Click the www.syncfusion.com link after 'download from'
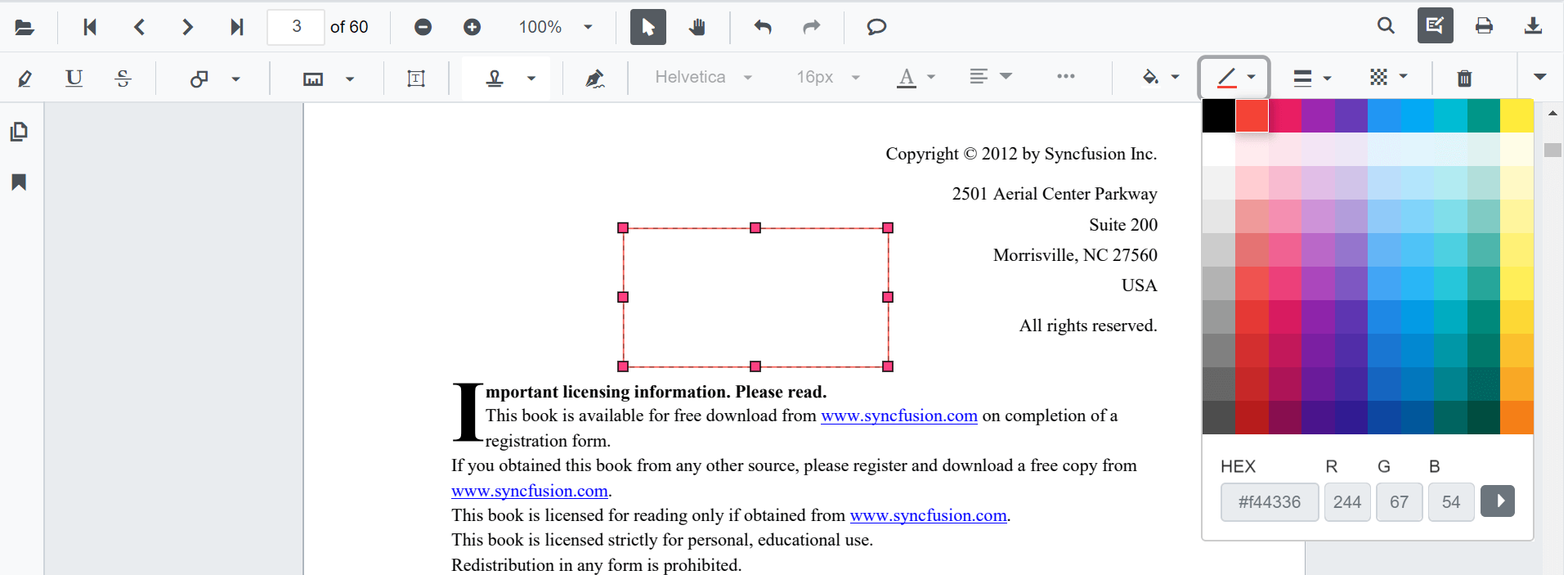 tap(898, 416)
